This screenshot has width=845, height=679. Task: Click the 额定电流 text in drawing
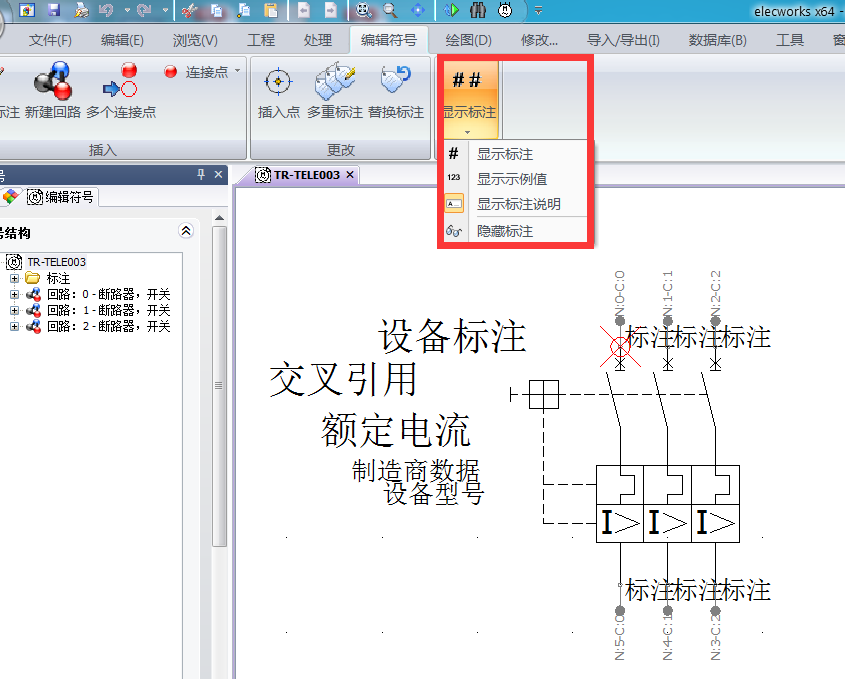396,431
